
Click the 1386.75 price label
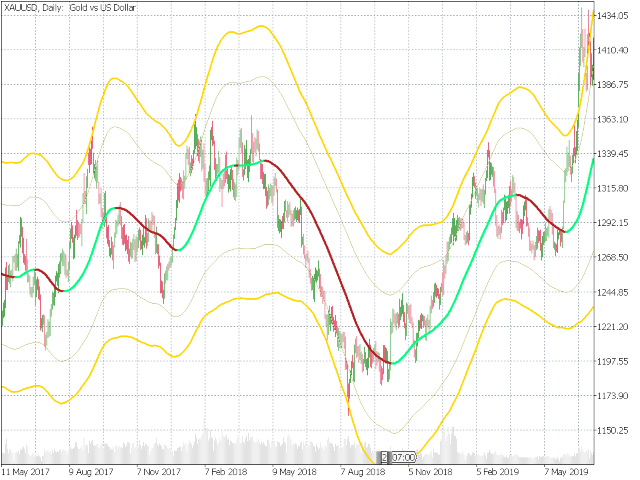(x=612, y=84)
